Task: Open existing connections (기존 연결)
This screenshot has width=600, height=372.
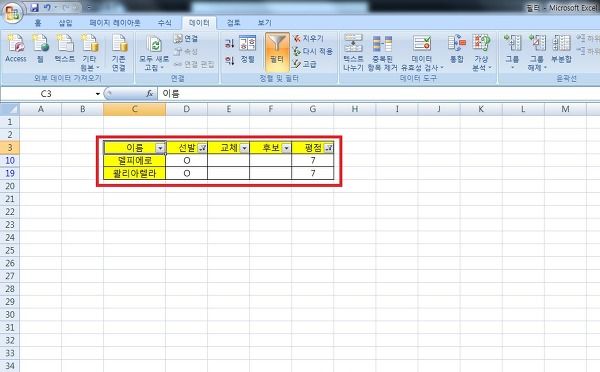Action: pyautogui.click(x=119, y=52)
